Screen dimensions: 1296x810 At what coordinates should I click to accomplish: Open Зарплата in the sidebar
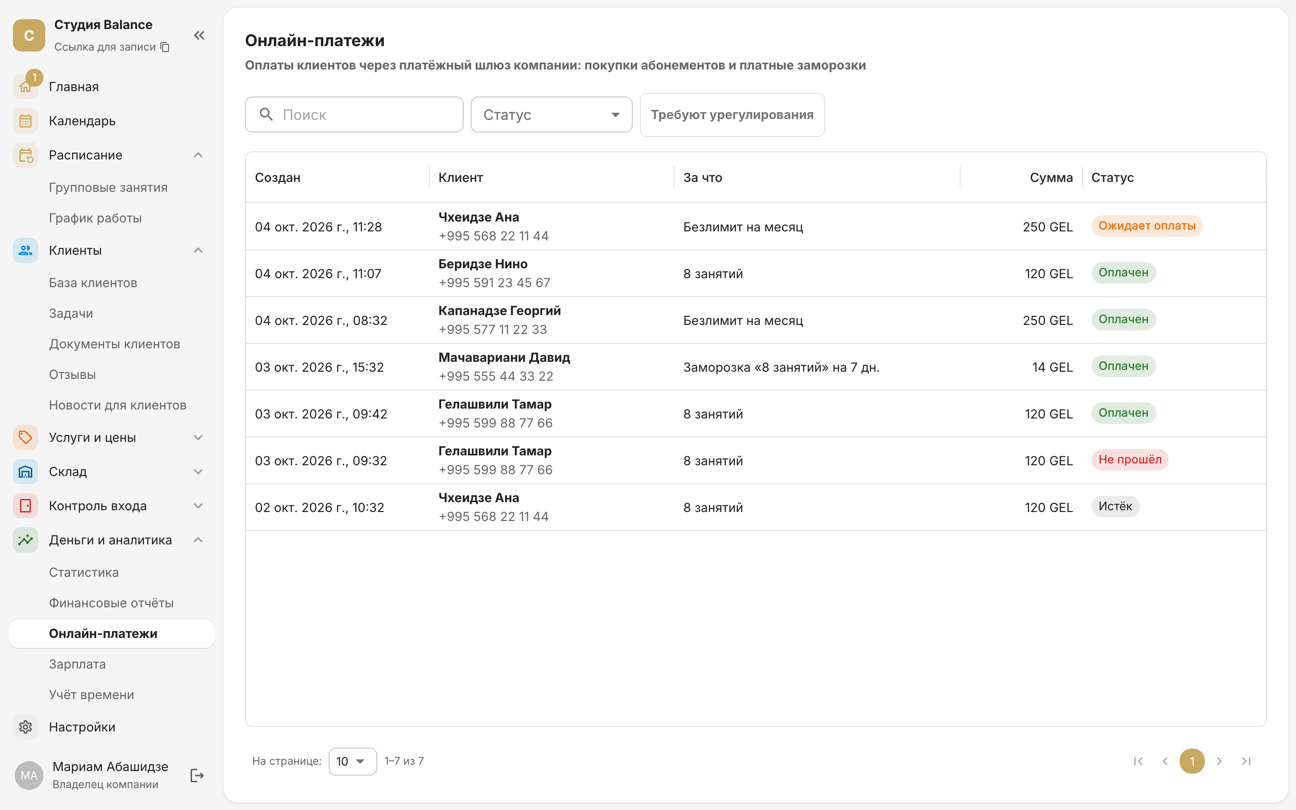point(77,664)
